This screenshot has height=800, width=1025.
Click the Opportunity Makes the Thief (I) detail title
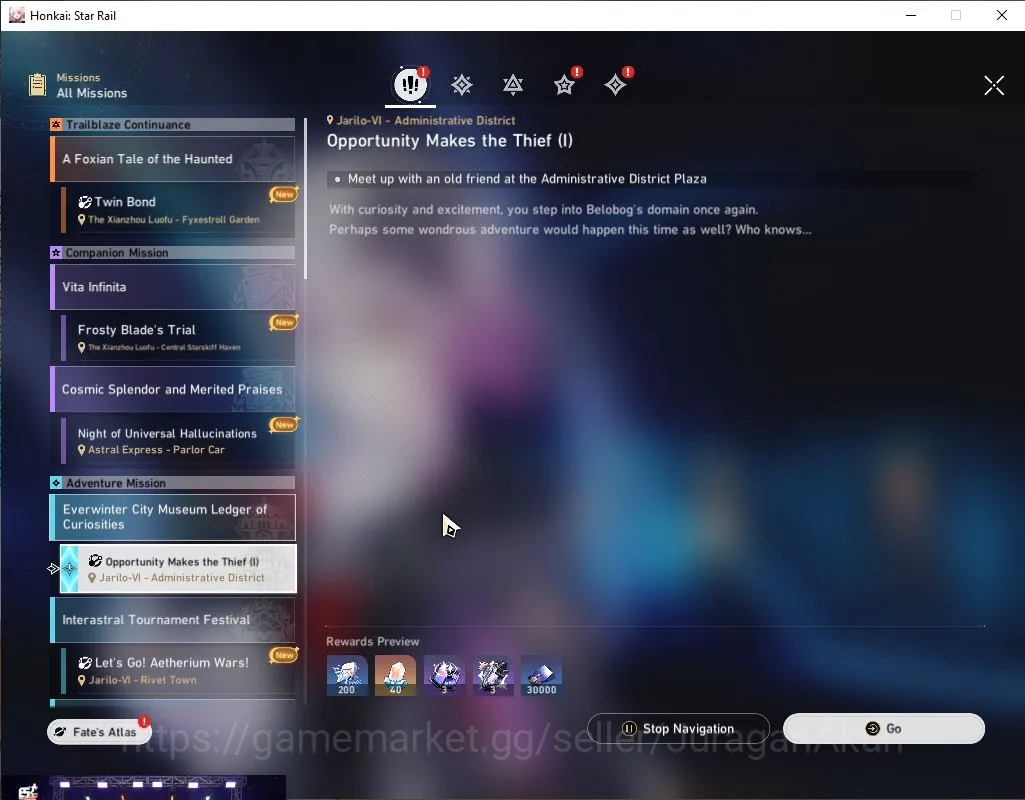[x=450, y=141]
